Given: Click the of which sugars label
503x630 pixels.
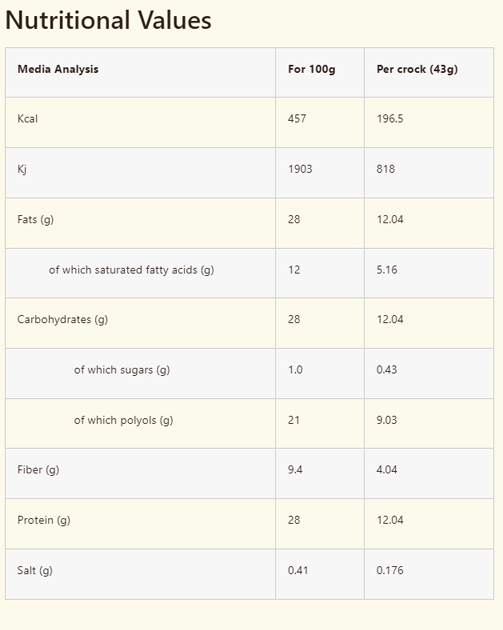Looking at the screenshot, I should point(122,370).
